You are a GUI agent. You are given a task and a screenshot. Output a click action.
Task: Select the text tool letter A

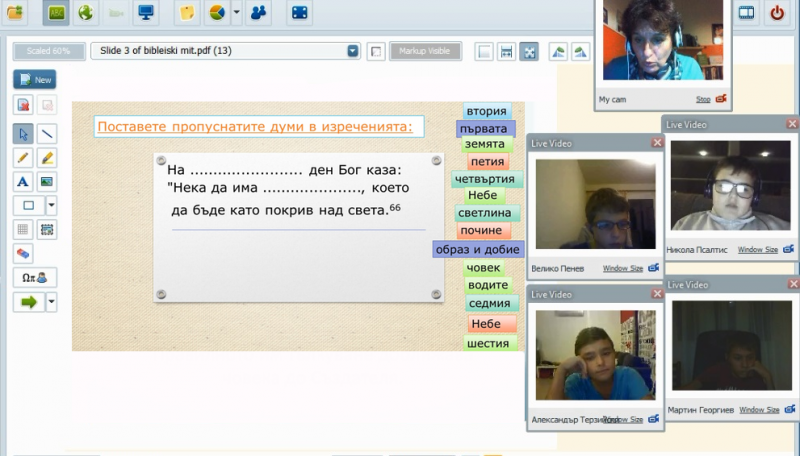(x=23, y=182)
